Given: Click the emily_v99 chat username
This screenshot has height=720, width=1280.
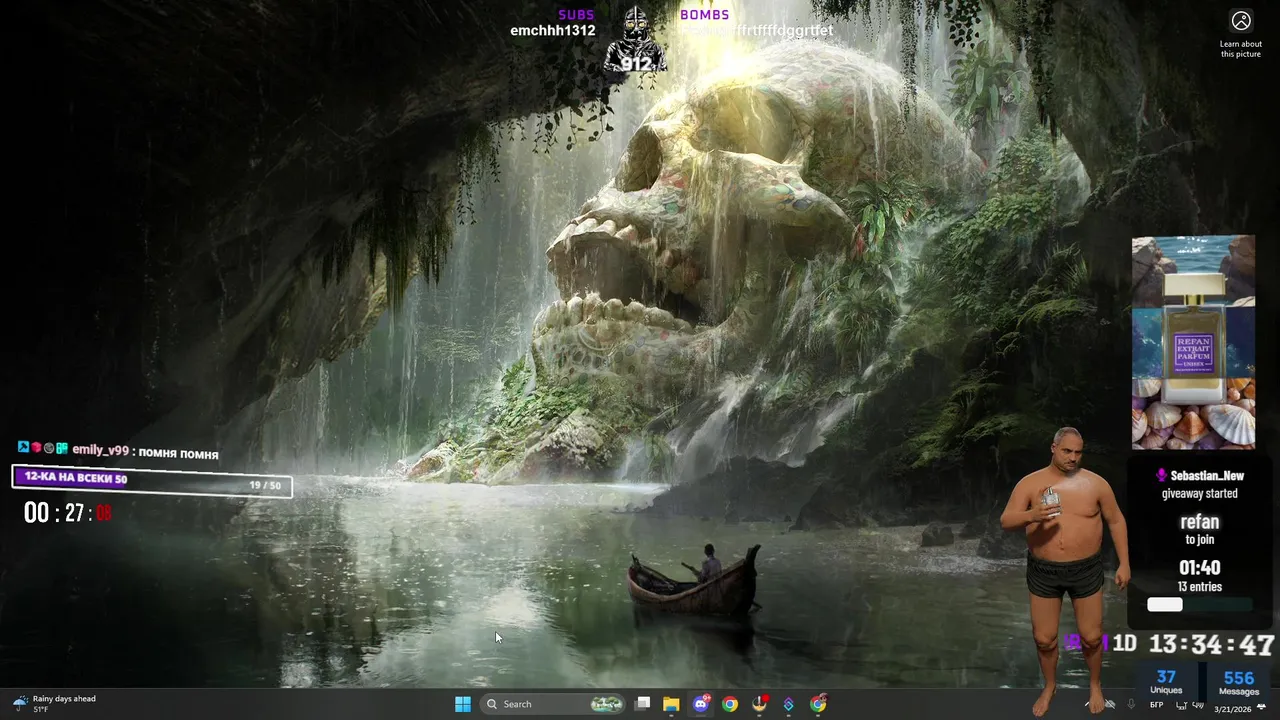Looking at the screenshot, I should click(100, 451).
